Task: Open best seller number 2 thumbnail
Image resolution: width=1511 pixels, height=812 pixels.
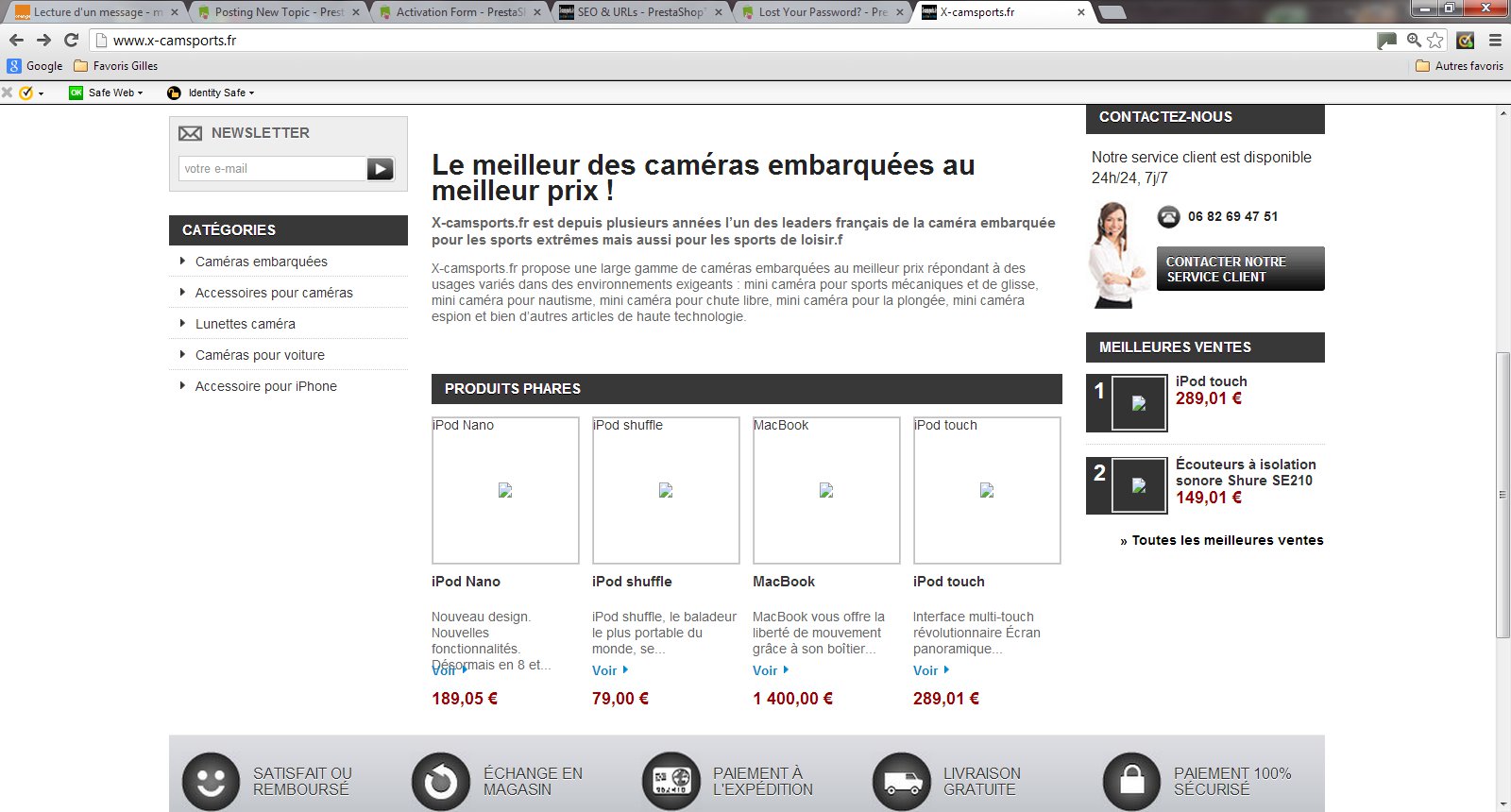Action: point(1139,485)
